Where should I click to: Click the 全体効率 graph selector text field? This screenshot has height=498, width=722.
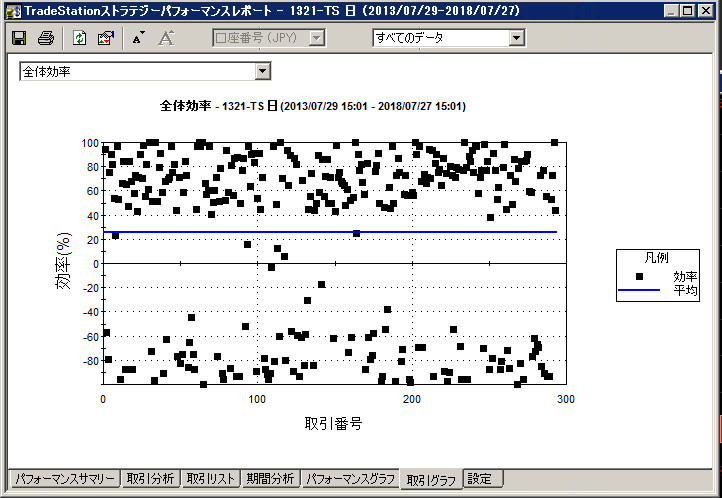pyautogui.click(x=138, y=71)
